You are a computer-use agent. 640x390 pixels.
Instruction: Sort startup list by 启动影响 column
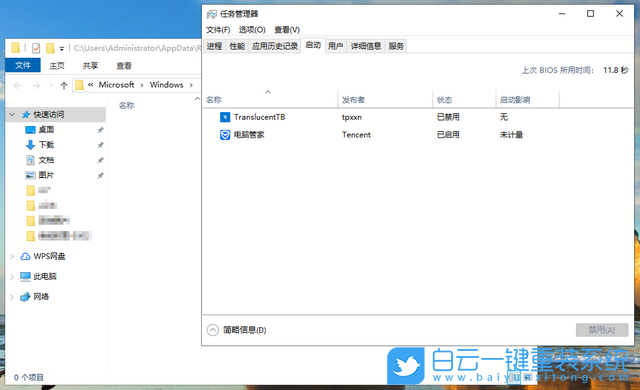click(527, 100)
